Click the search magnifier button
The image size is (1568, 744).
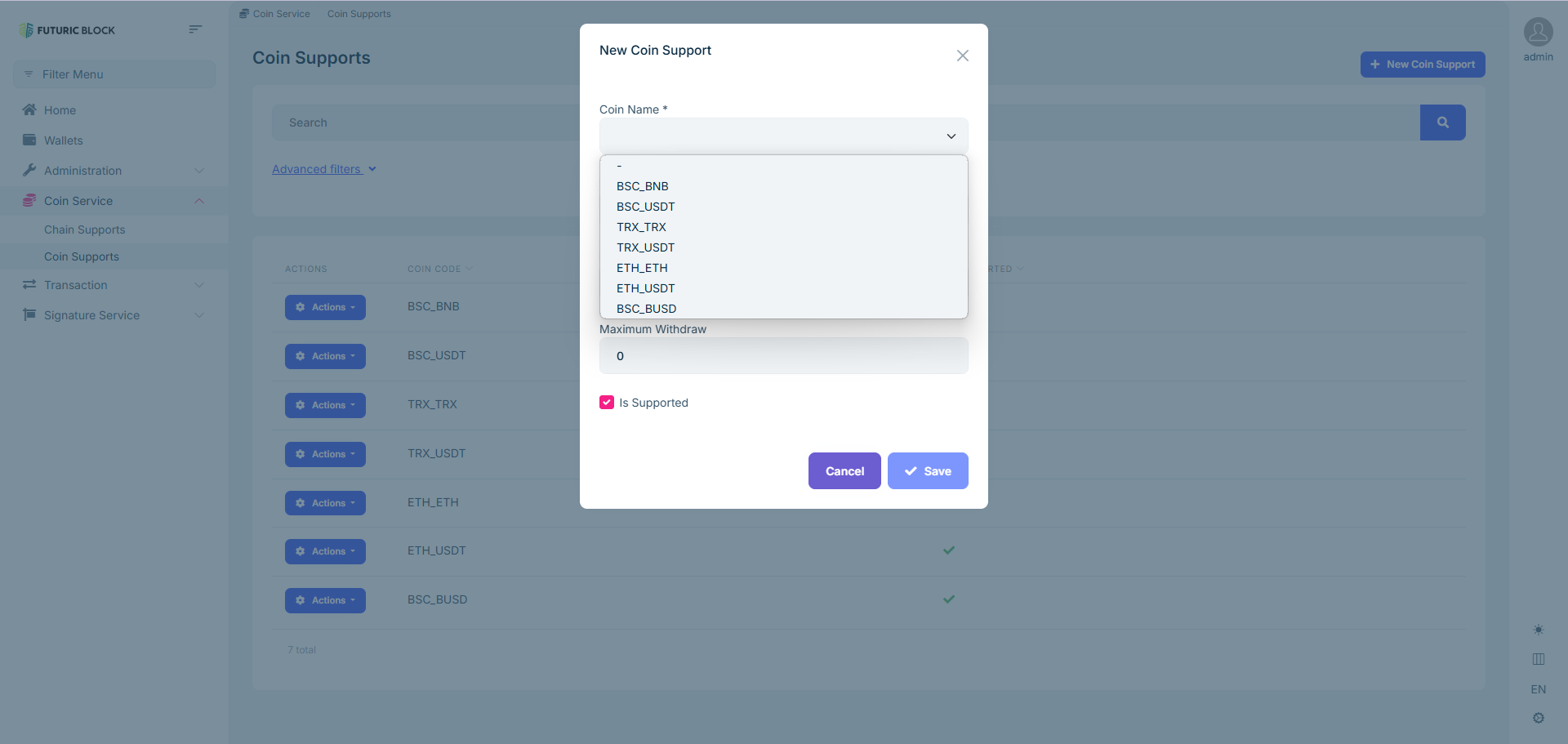[x=1442, y=123]
